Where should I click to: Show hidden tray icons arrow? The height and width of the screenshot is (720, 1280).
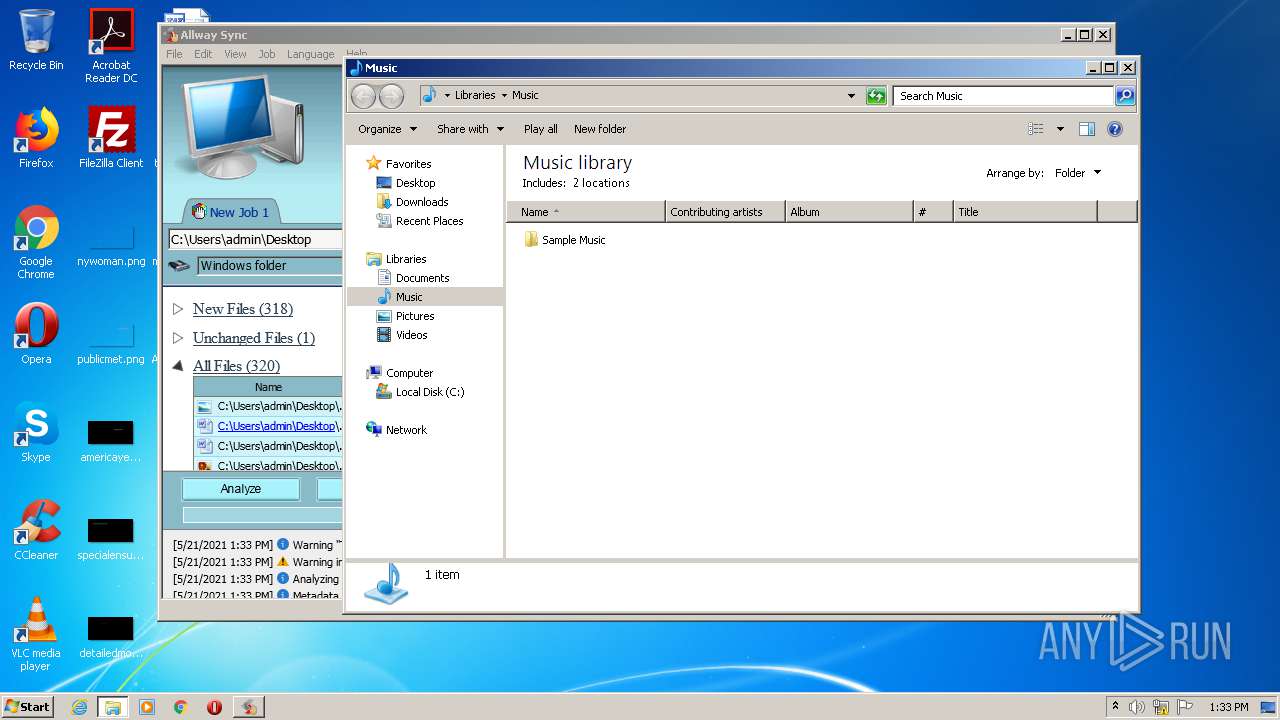tap(1115, 707)
